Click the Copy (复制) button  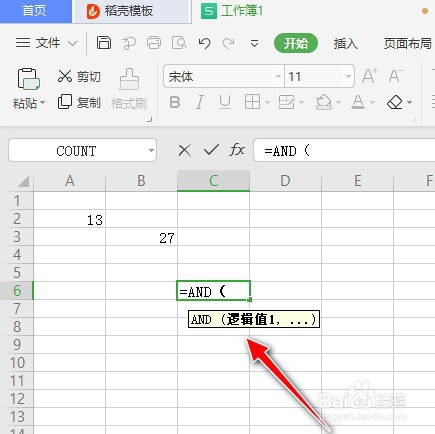[x=79, y=102]
